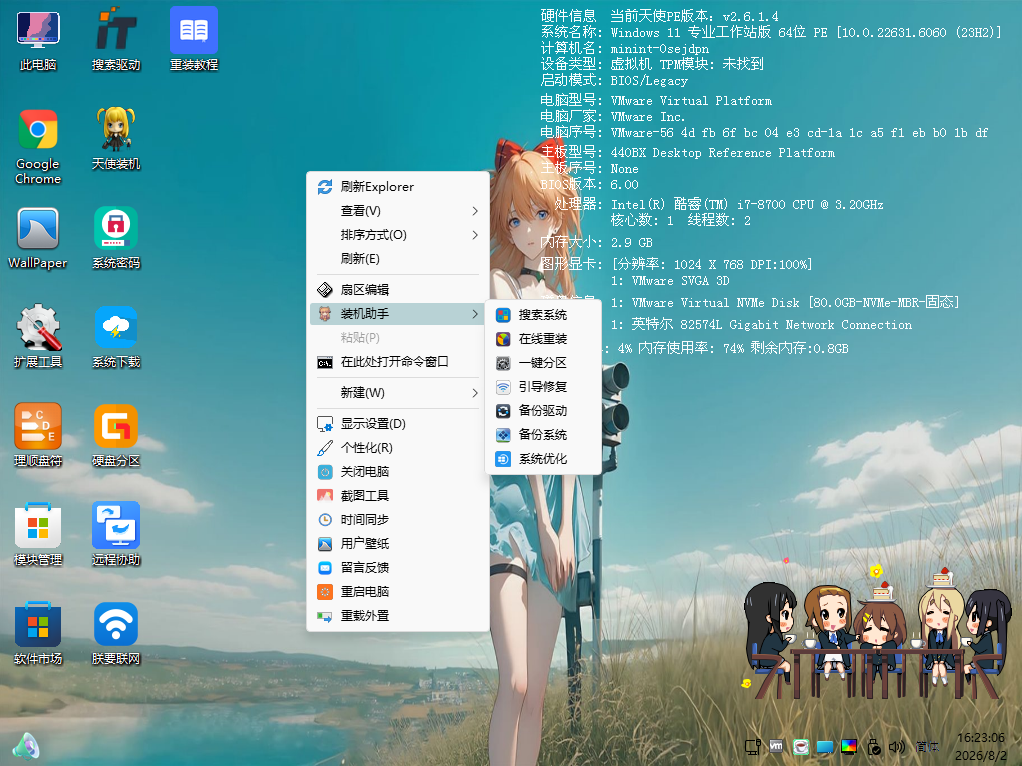Choose 在此处打开命令窗口
The image size is (1022, 766).
tap(398, 362)
